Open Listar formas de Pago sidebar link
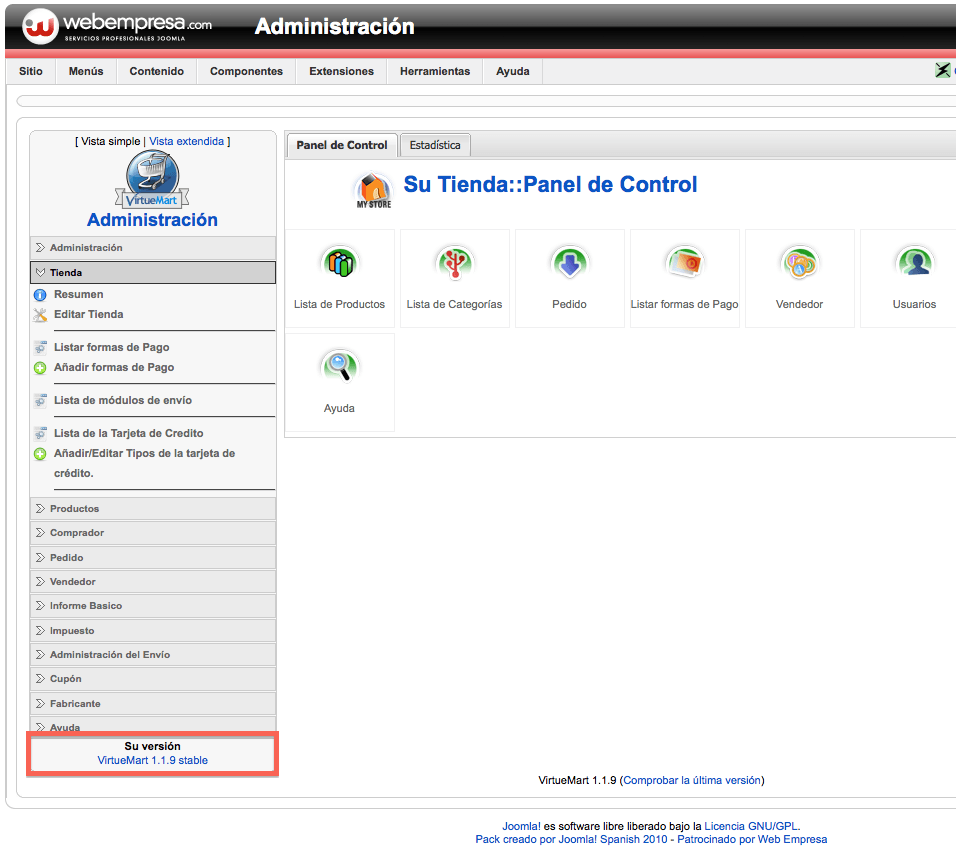The height and width of the screenshot is (857, 956). pos(112,347)
